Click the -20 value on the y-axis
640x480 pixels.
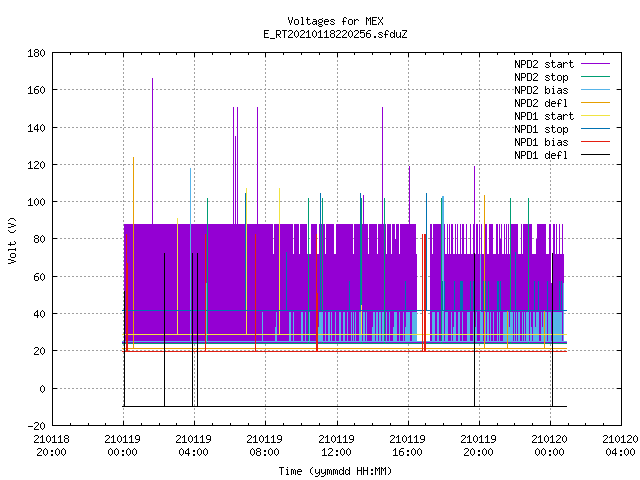click(x=36, y=426)
